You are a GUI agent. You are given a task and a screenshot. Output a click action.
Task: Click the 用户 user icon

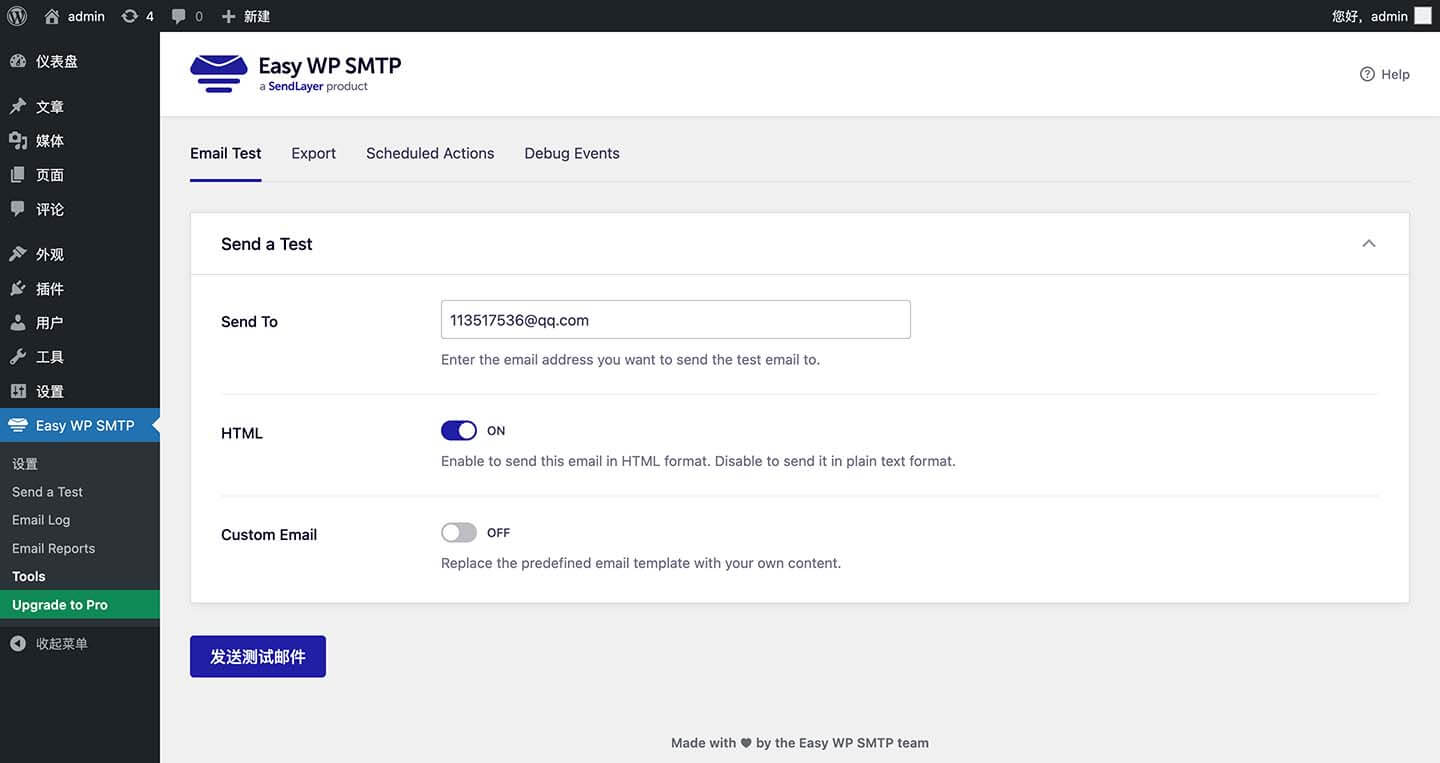pos(17,323)
